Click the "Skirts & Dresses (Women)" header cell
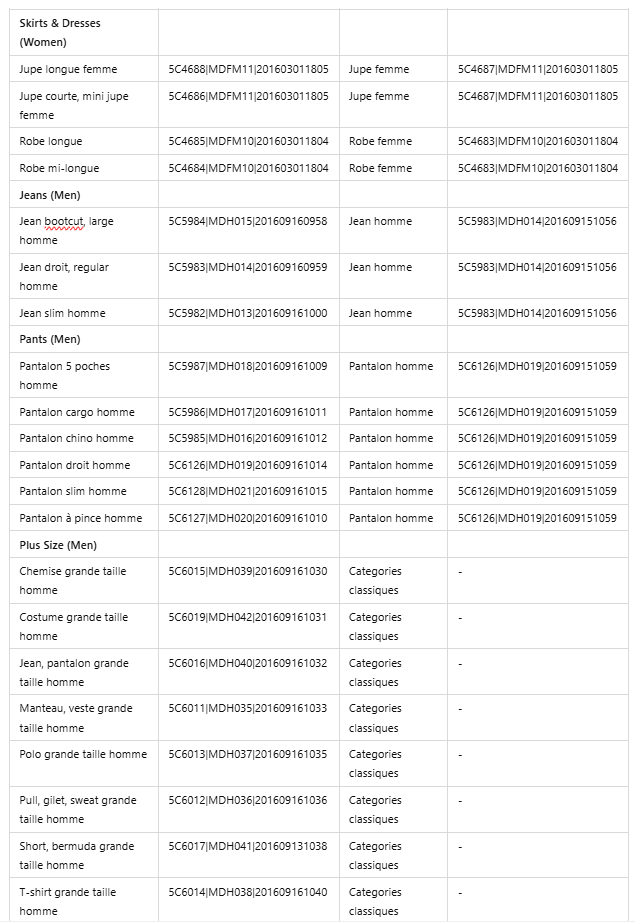The image size is (635, 922). pos(60,32)
